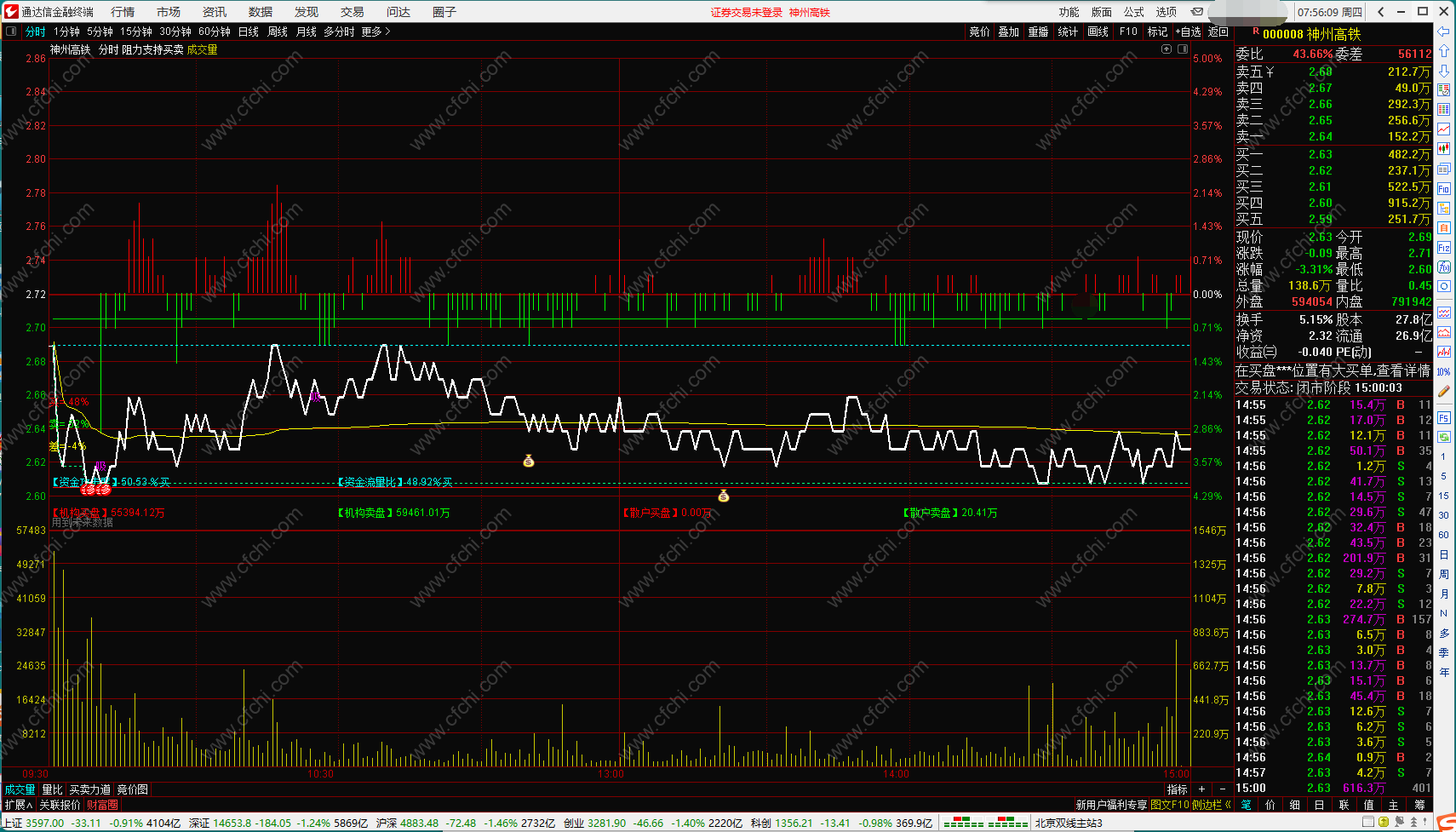1456x832 pixels.
Task: Click the chart panel restore icon
Action: click(x=1183, y=49)
